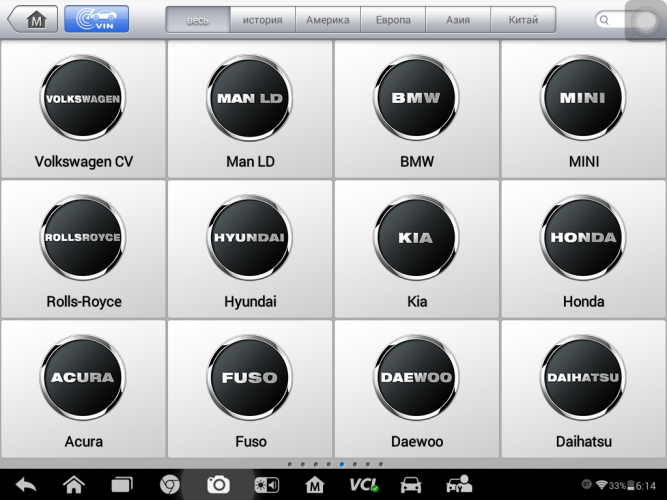Jump to the last page dot

[381, 464]
